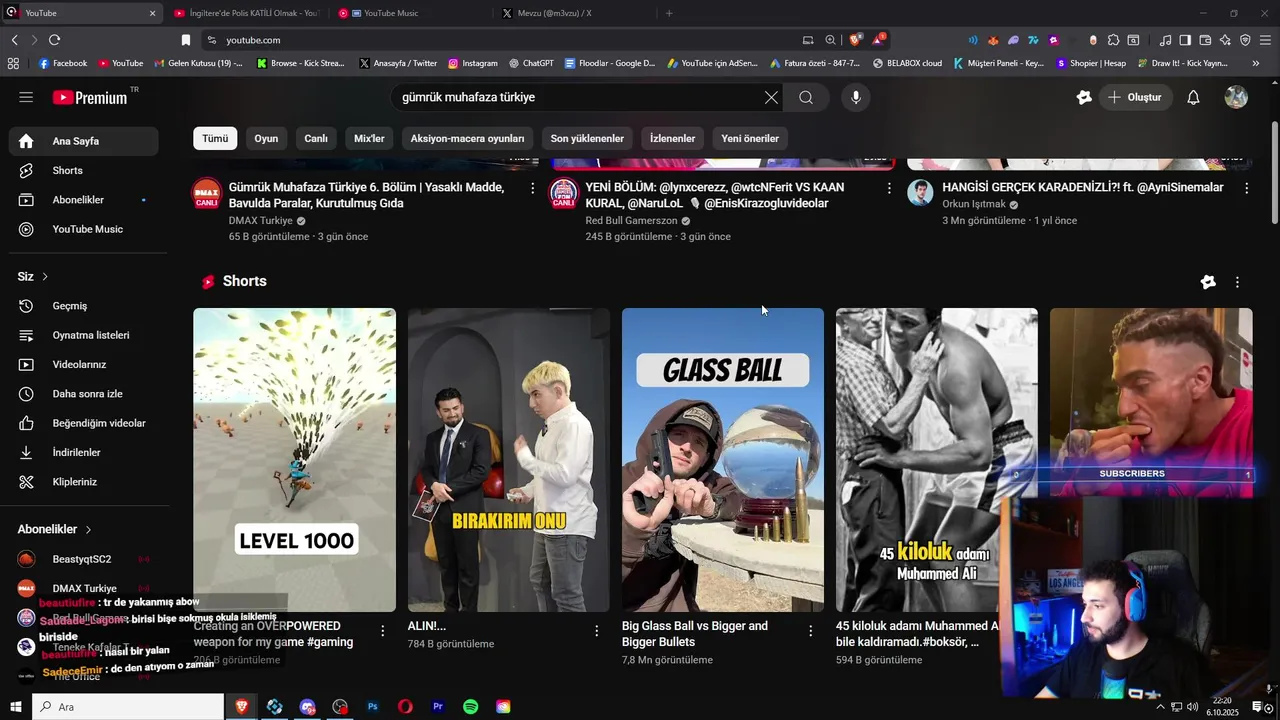The width and height of the screenshot is (1280, 720).
Task: Play the BIRAKIRIM ONU short thumbnail
Action: click(508, 460)
